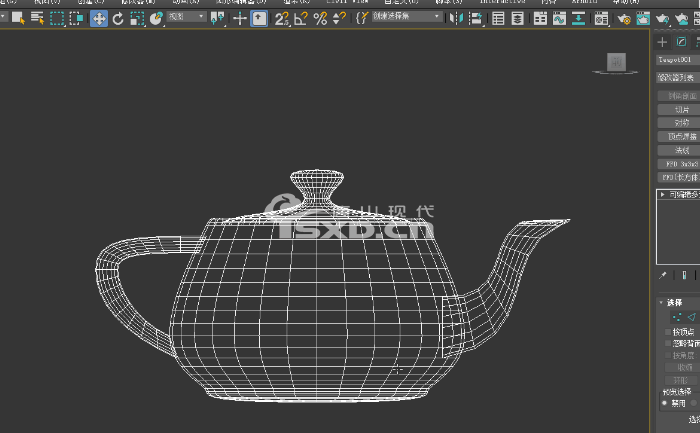Select Vertex sub-object level icon

(x=677, y=317)
